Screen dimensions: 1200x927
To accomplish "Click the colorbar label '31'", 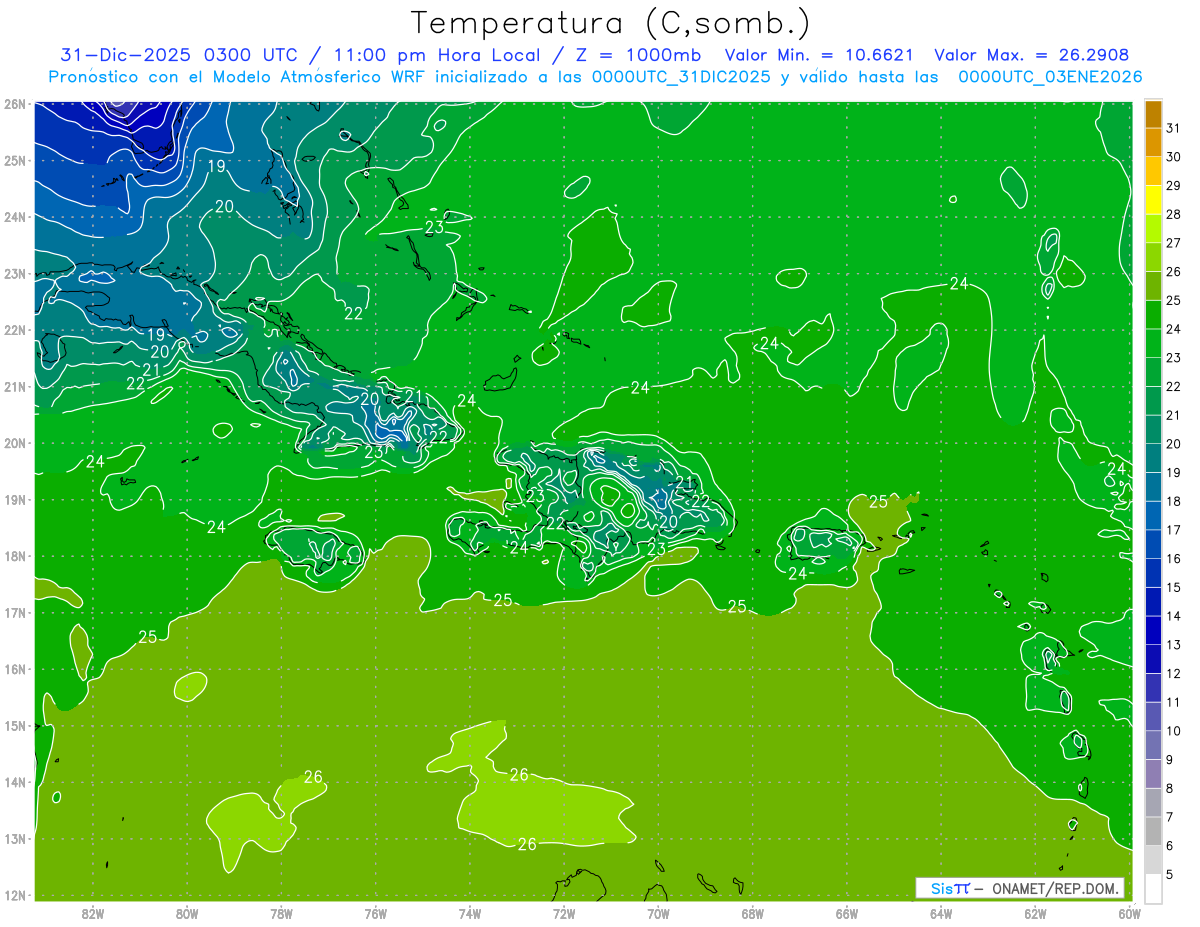I will [x=1174, y=128].
